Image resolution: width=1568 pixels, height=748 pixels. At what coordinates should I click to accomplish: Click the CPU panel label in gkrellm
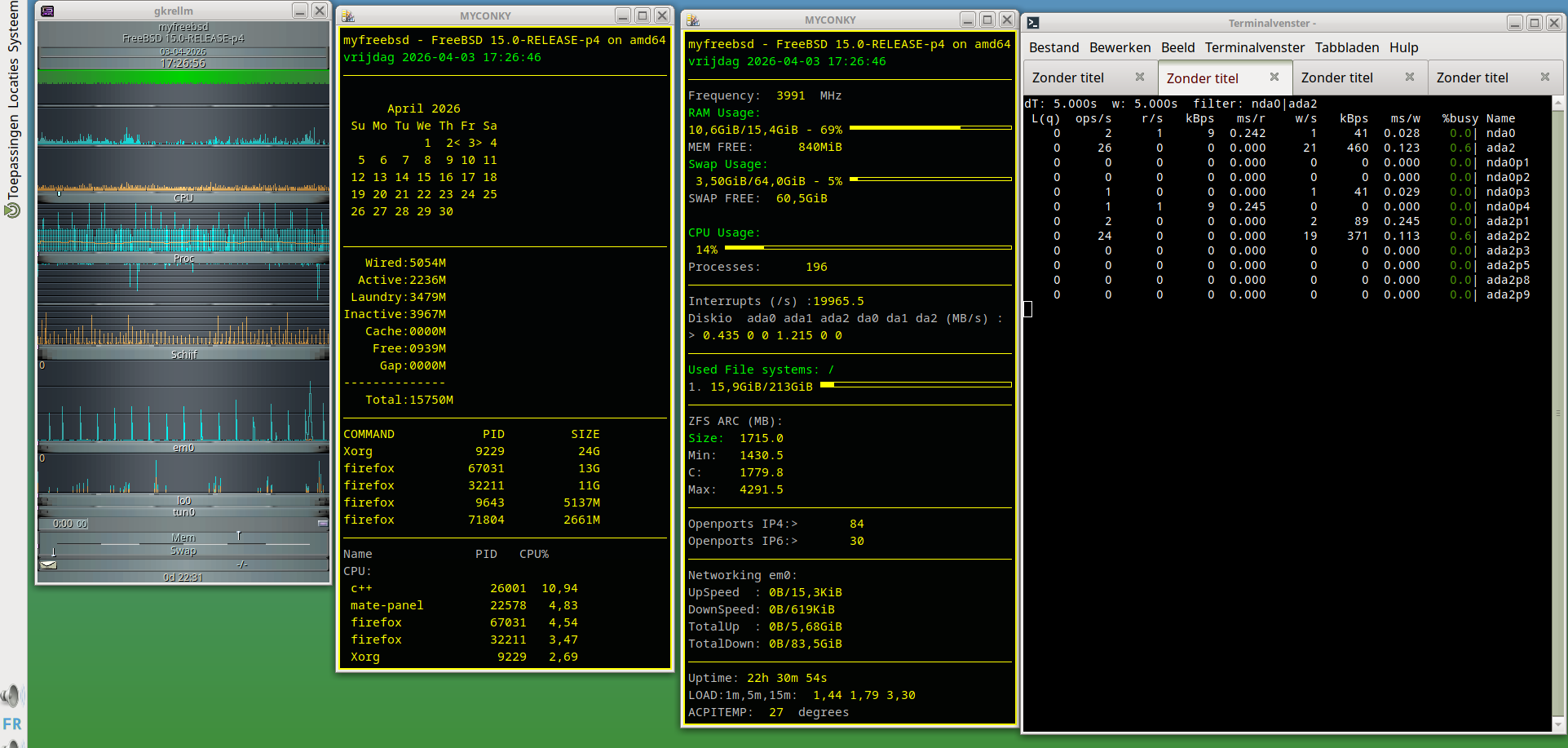coord(183,198)
